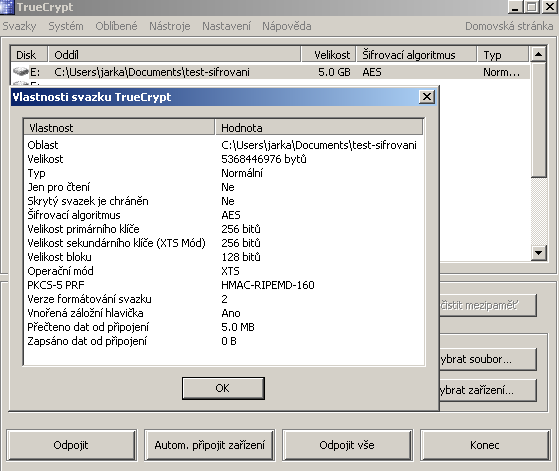Close the Vlastnosti svazku TrueCrypt dialog
This screenshot has height=471, width=559.
point(427,97)
